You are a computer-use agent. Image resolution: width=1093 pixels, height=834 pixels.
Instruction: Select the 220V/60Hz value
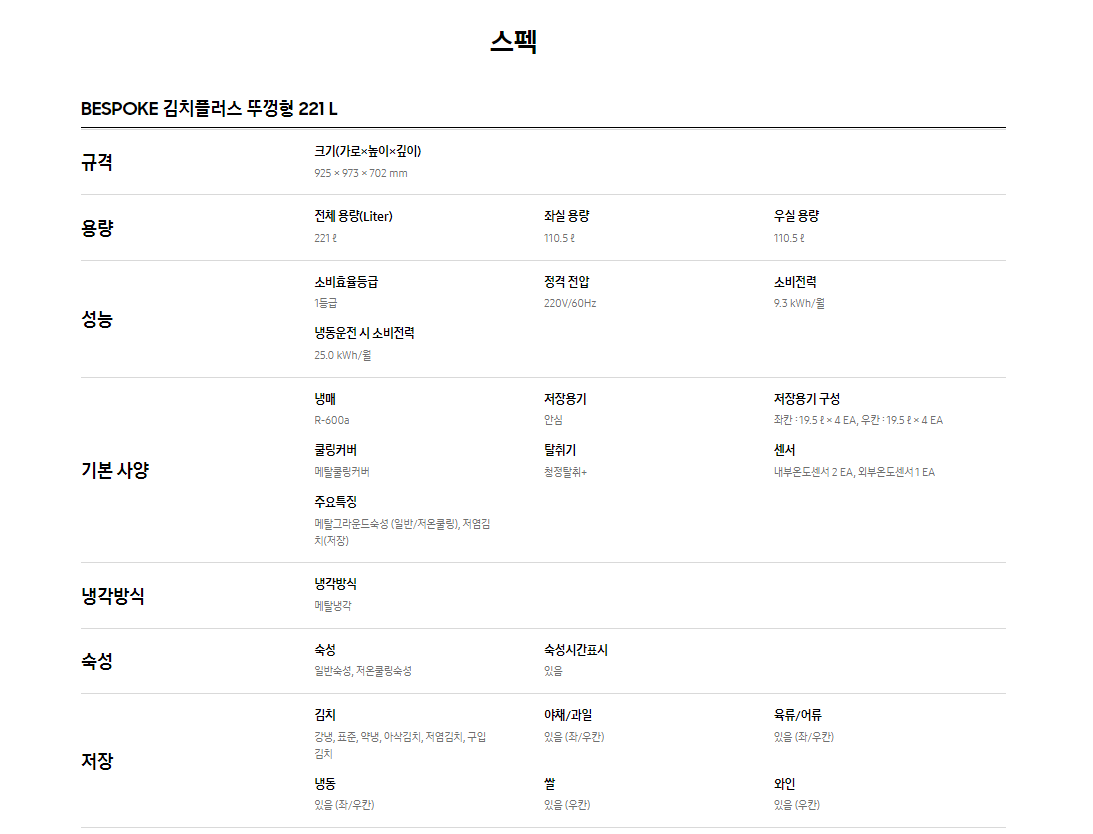pyautogui.click(x=570, y=303)
